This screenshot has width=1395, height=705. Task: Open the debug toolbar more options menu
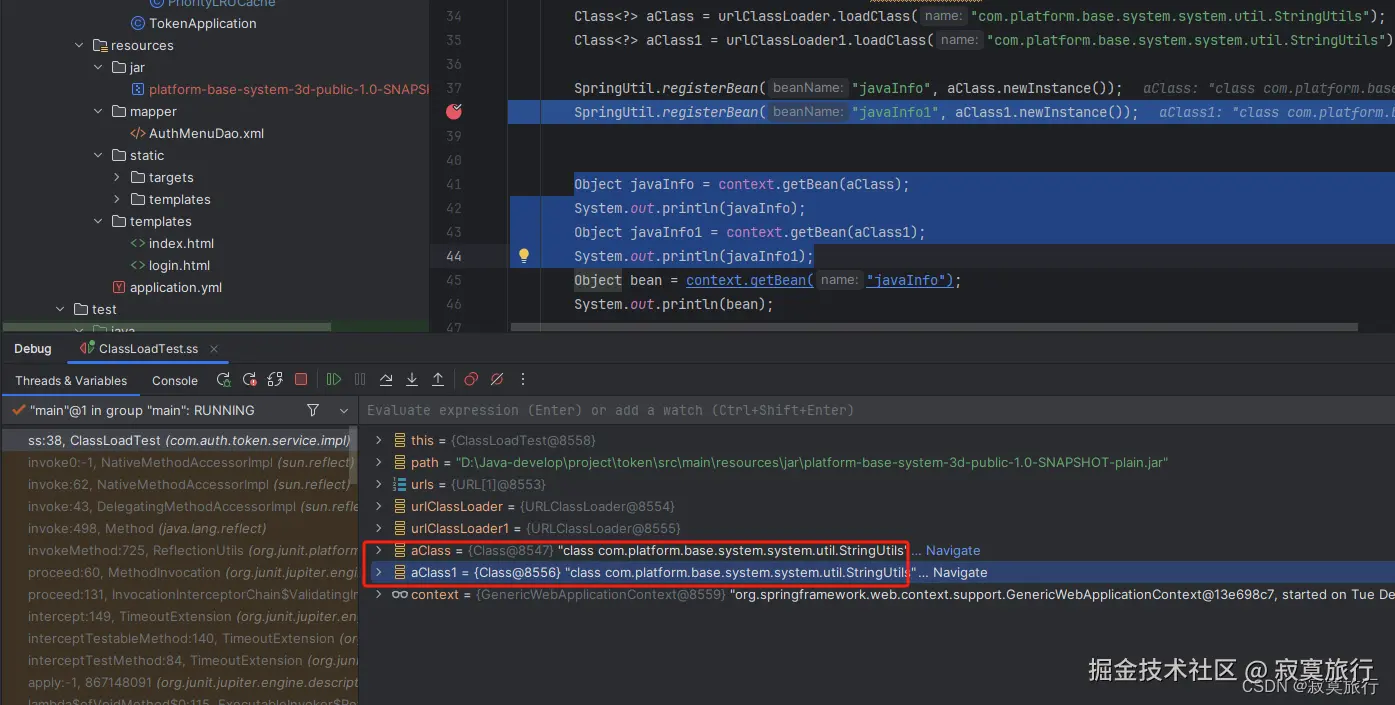click(523, 380)
